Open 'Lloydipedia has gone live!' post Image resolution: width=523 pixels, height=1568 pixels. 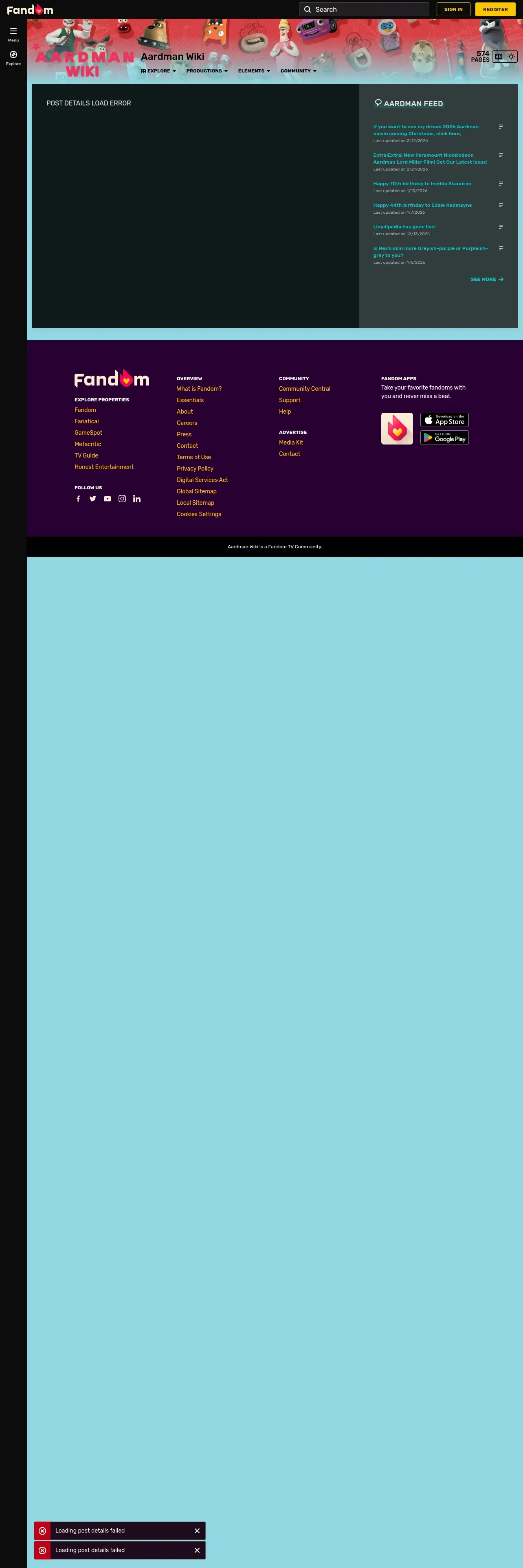pyautogui.click(x=404, y=226)
